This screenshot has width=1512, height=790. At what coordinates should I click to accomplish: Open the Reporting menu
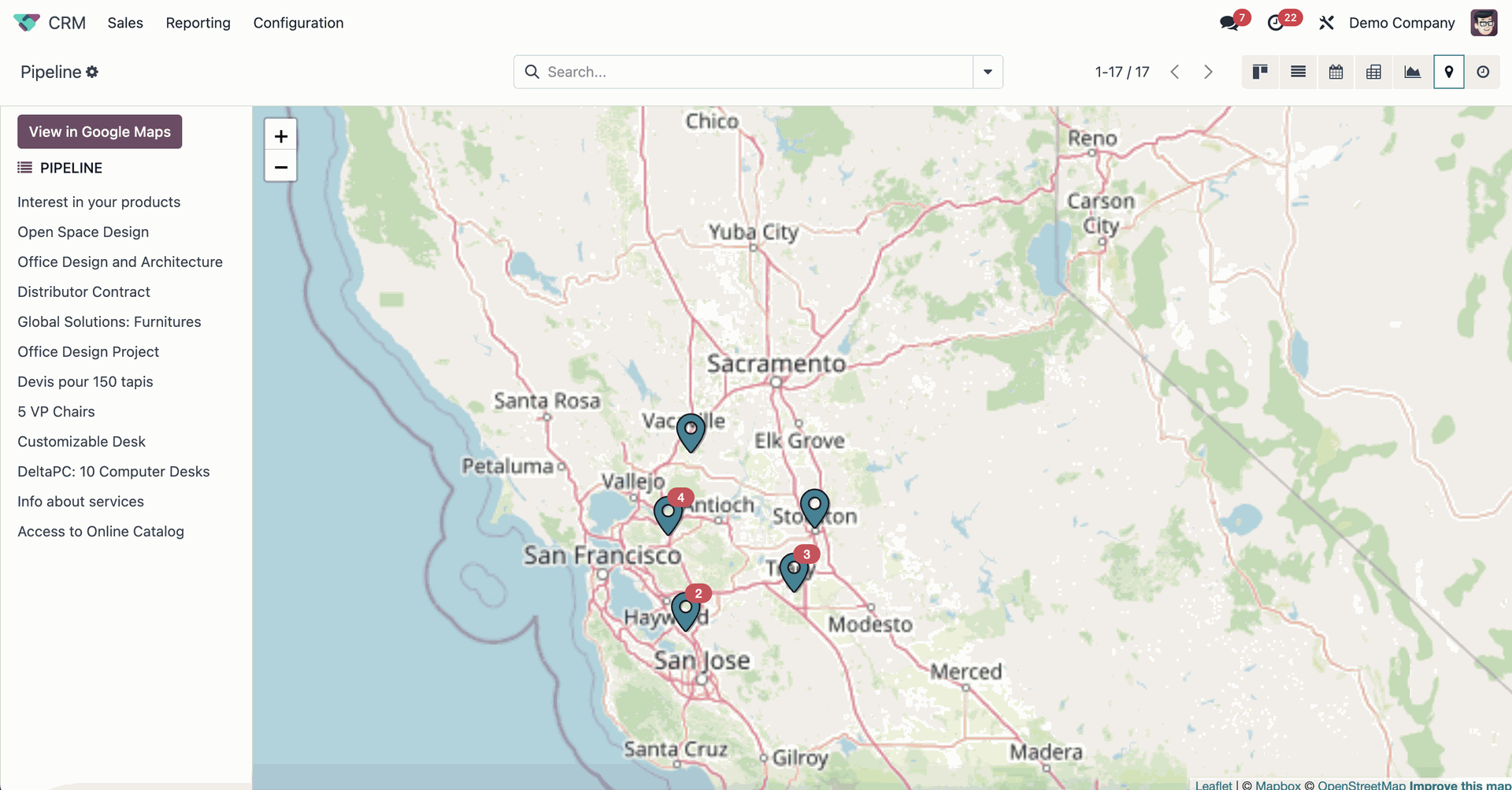[x=198, y=23]
